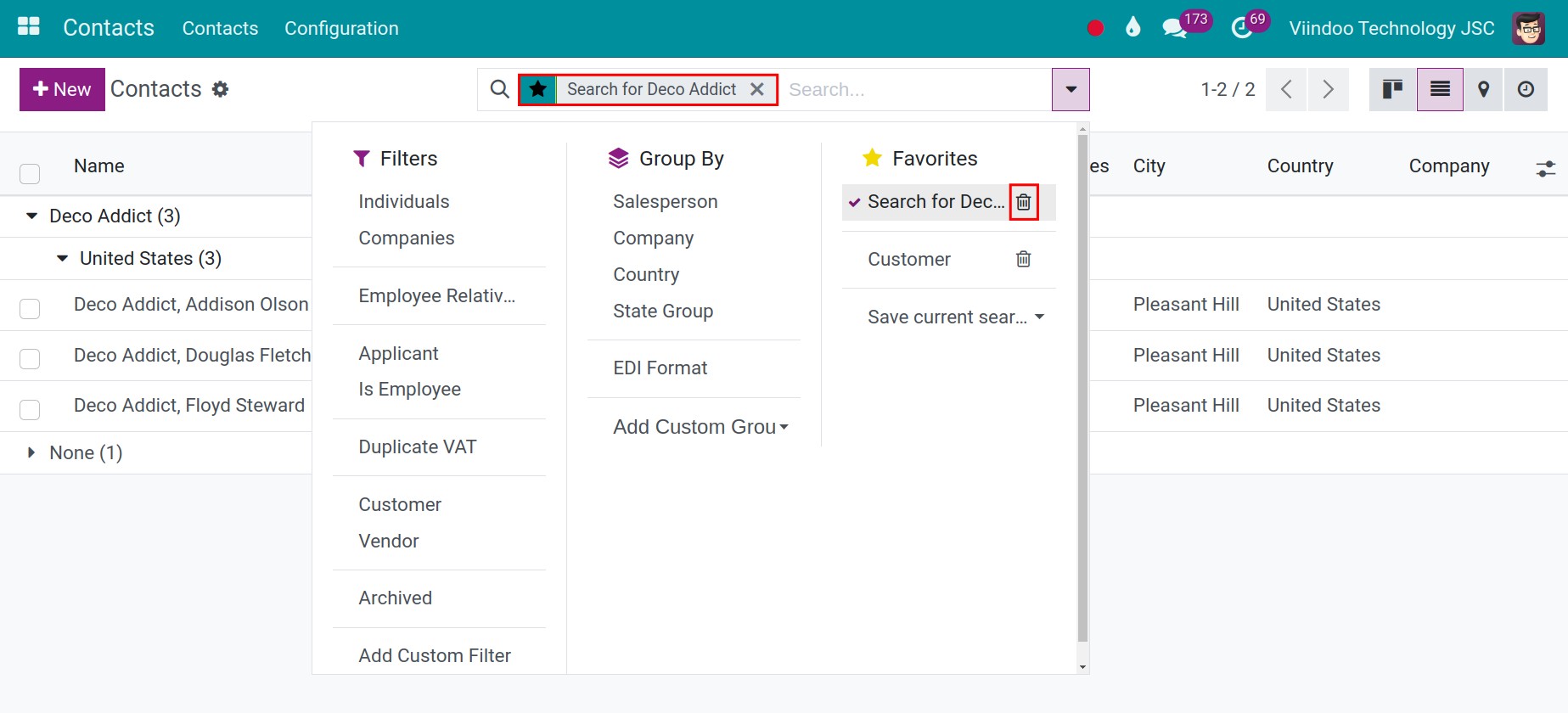Switch to Kanban view
Screen dimensions: 1568x713
click(1392, 89)
